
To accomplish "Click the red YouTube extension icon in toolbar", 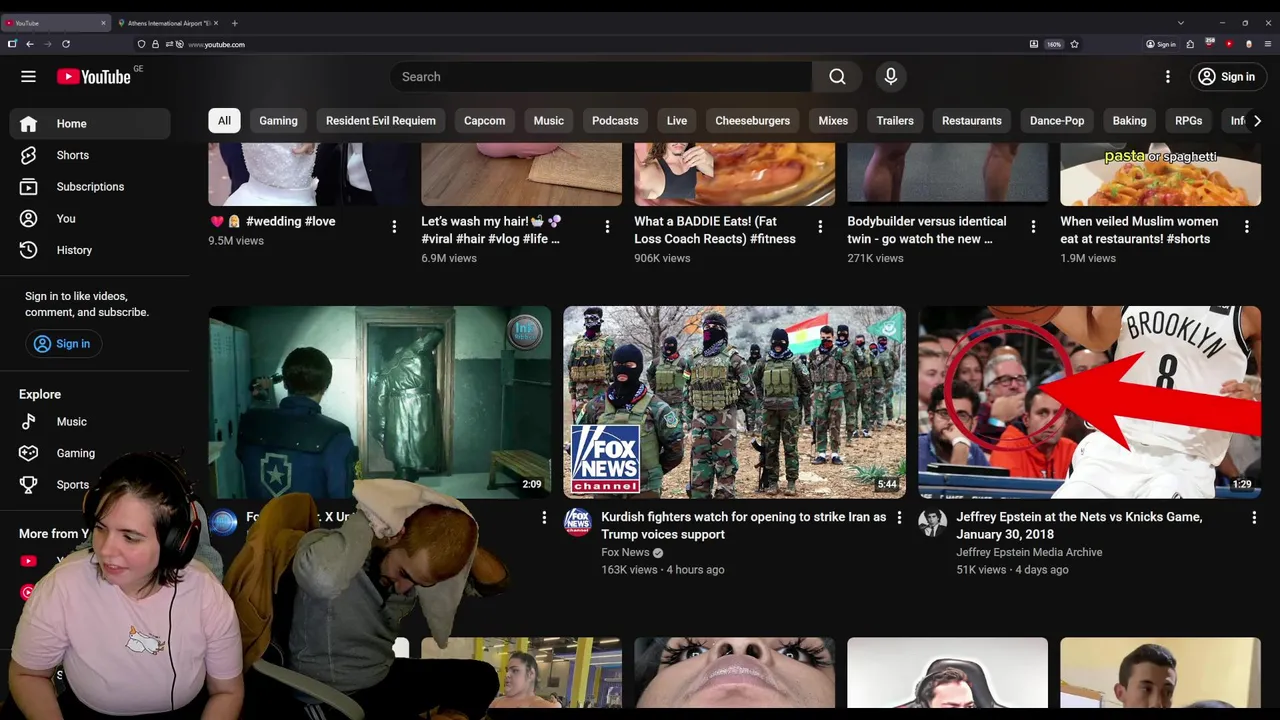I will 1229,44.
